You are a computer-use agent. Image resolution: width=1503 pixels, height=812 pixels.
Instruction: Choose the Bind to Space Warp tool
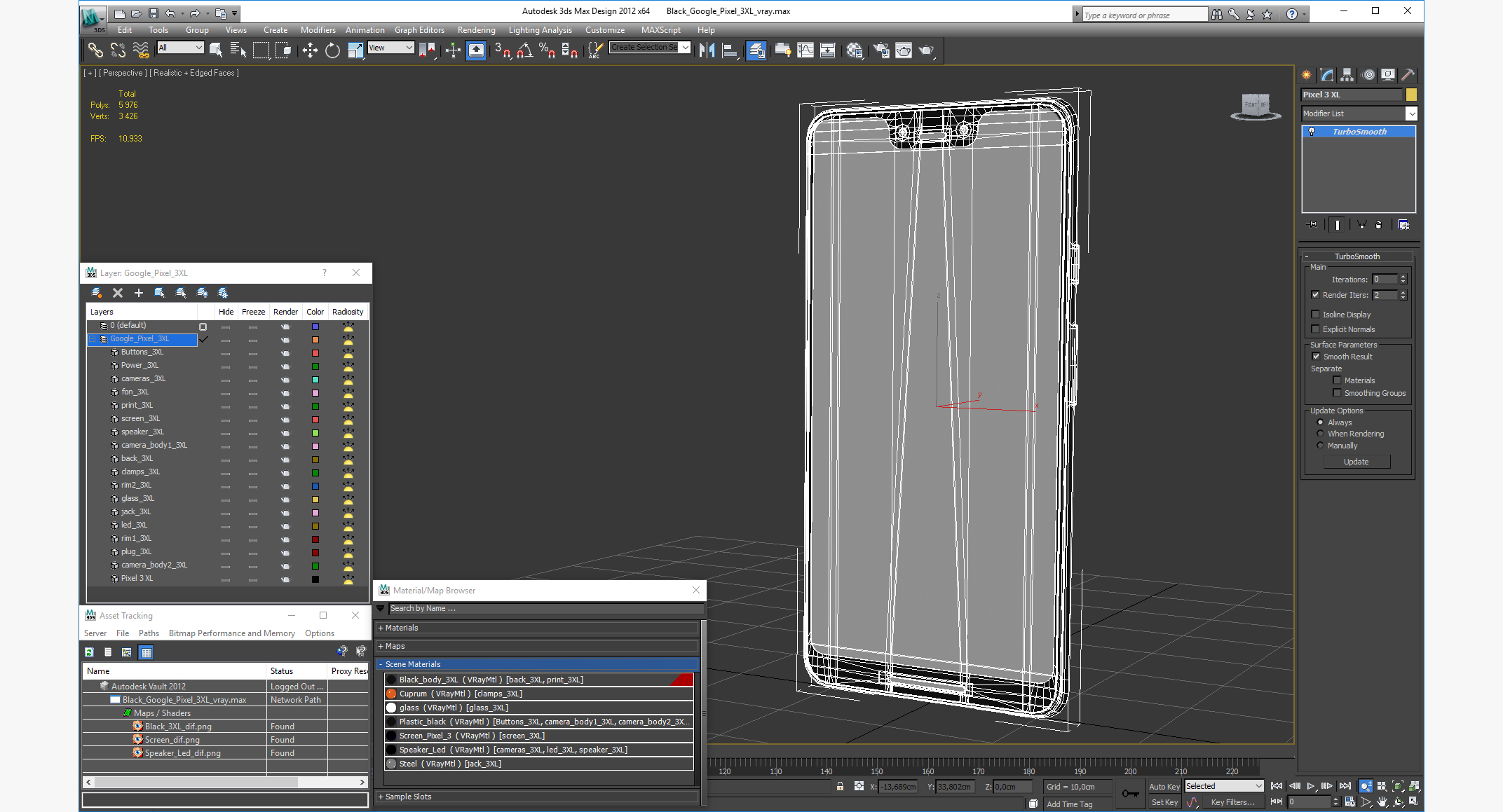pos(141,50)
